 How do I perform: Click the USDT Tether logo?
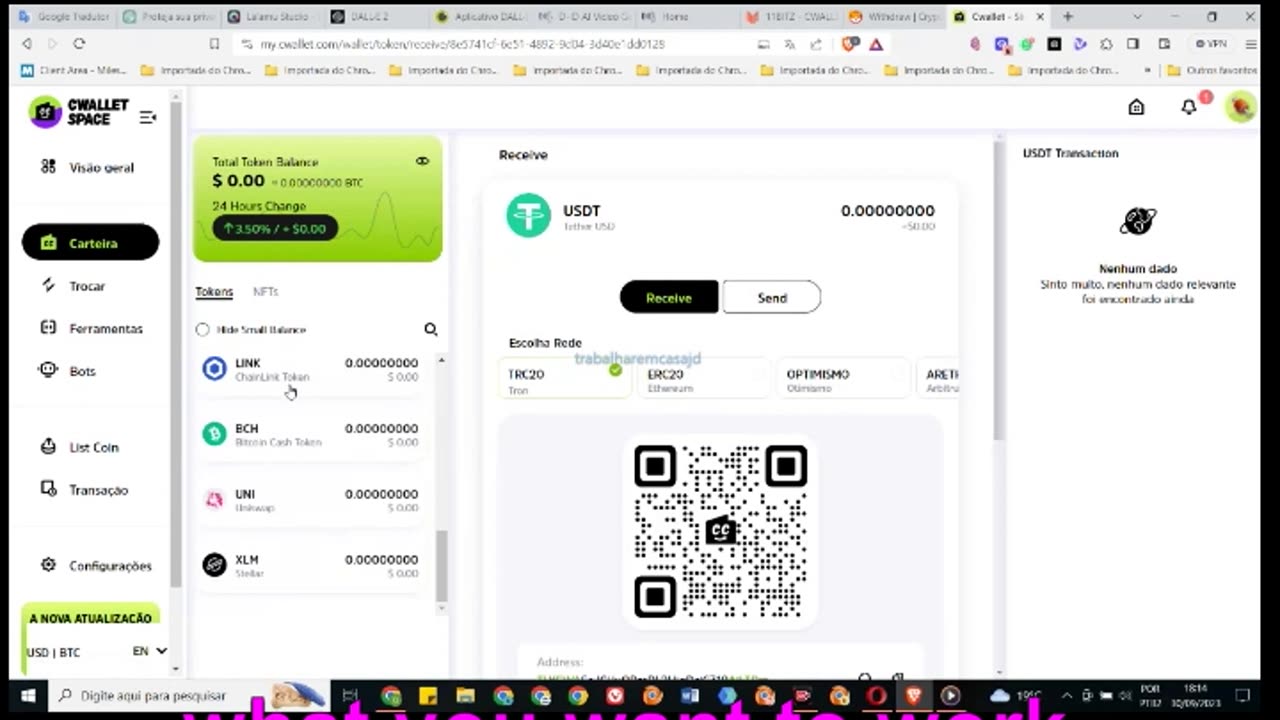tap(528, 215)
